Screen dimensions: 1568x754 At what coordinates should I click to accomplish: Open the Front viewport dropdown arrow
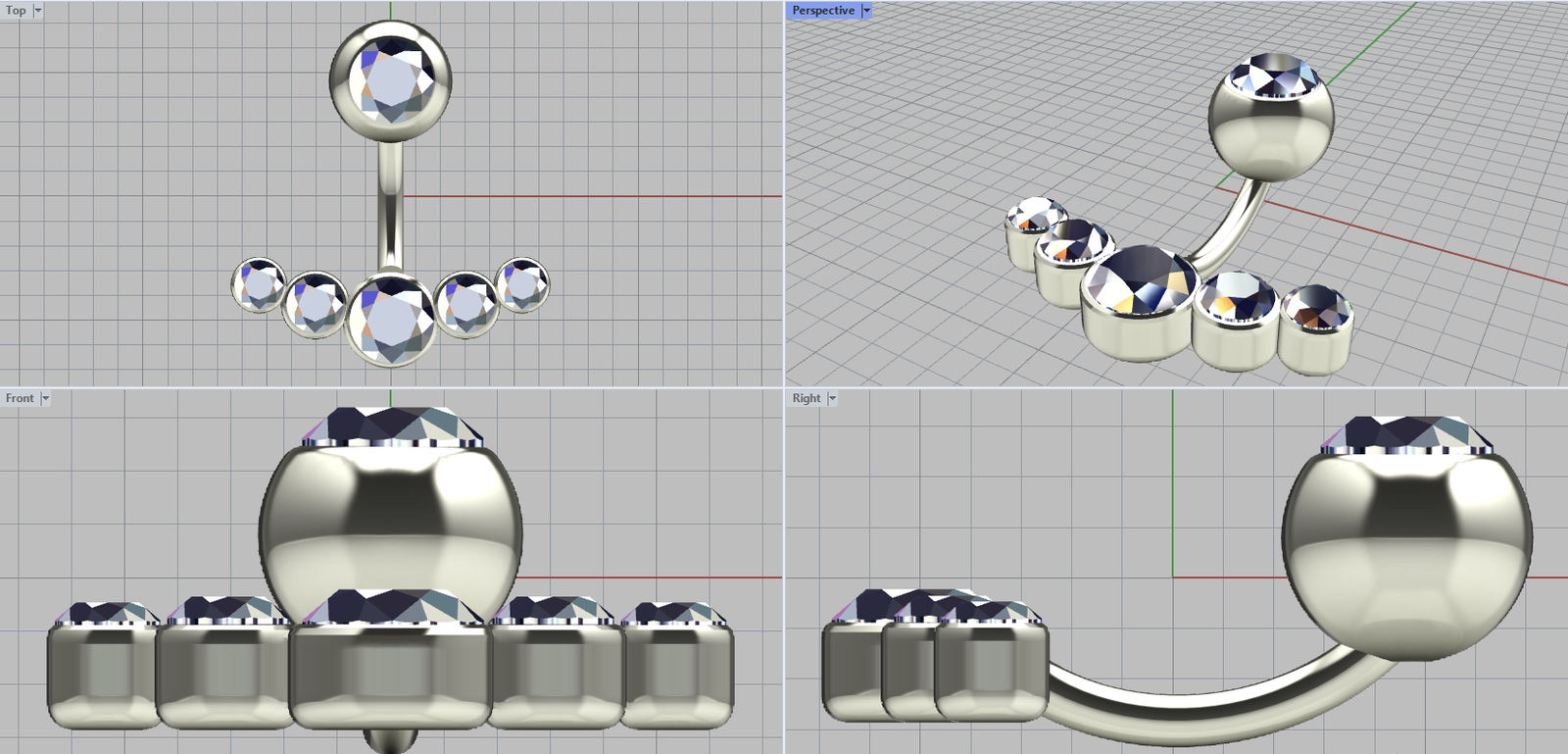(x=45, y=399)
